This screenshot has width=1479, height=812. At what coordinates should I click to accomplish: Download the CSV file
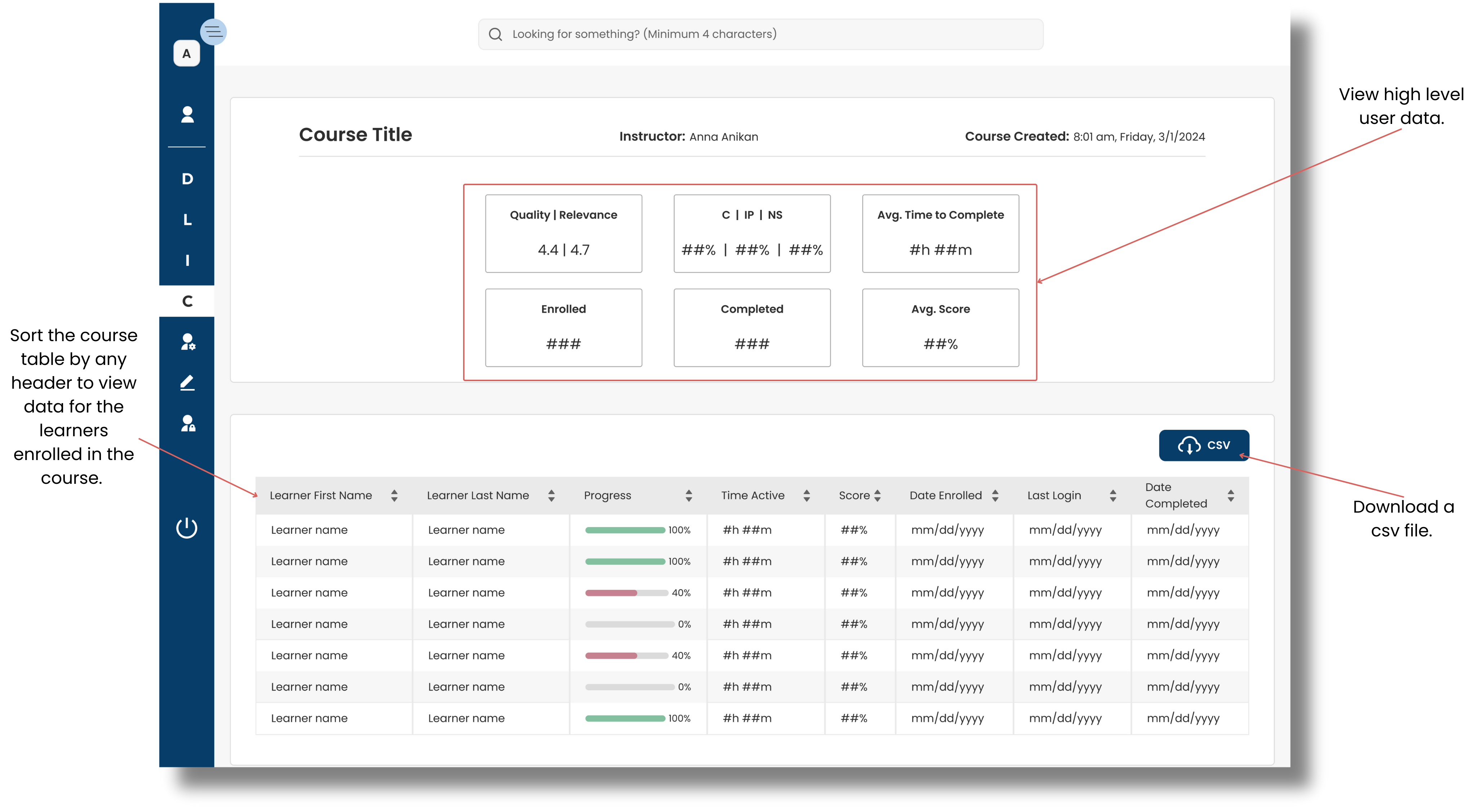click(x=1203, y=445)
